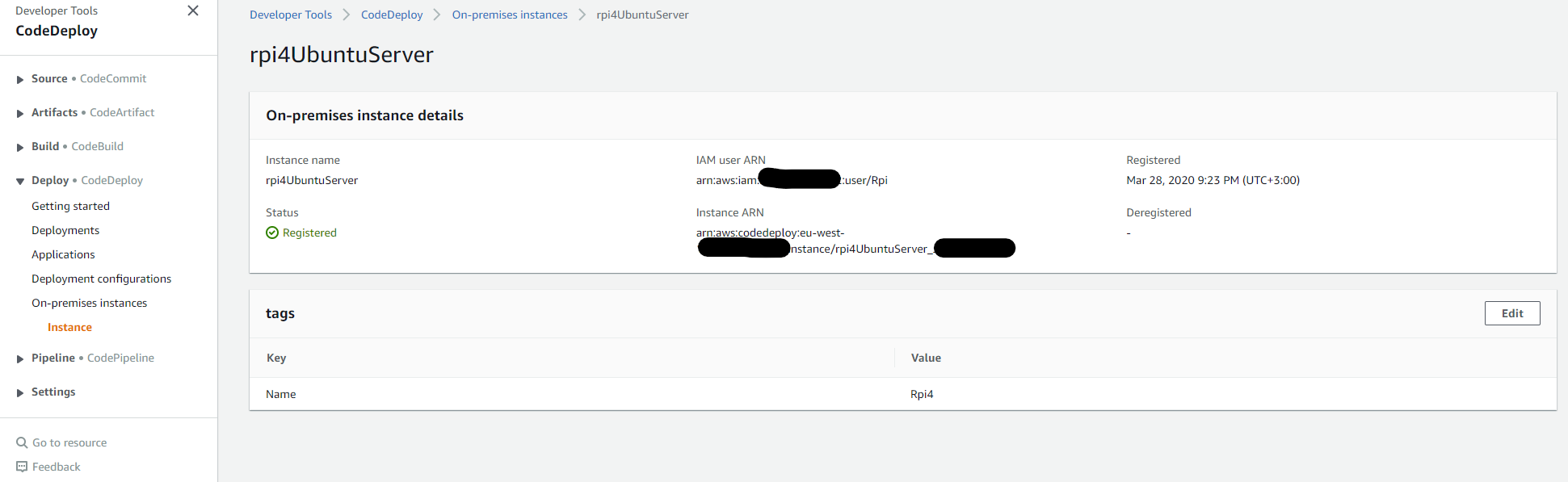Screen dimensions: 1568x482
Task: Expand the Build CodeBuild section arrow
Action: click(20, 147)
